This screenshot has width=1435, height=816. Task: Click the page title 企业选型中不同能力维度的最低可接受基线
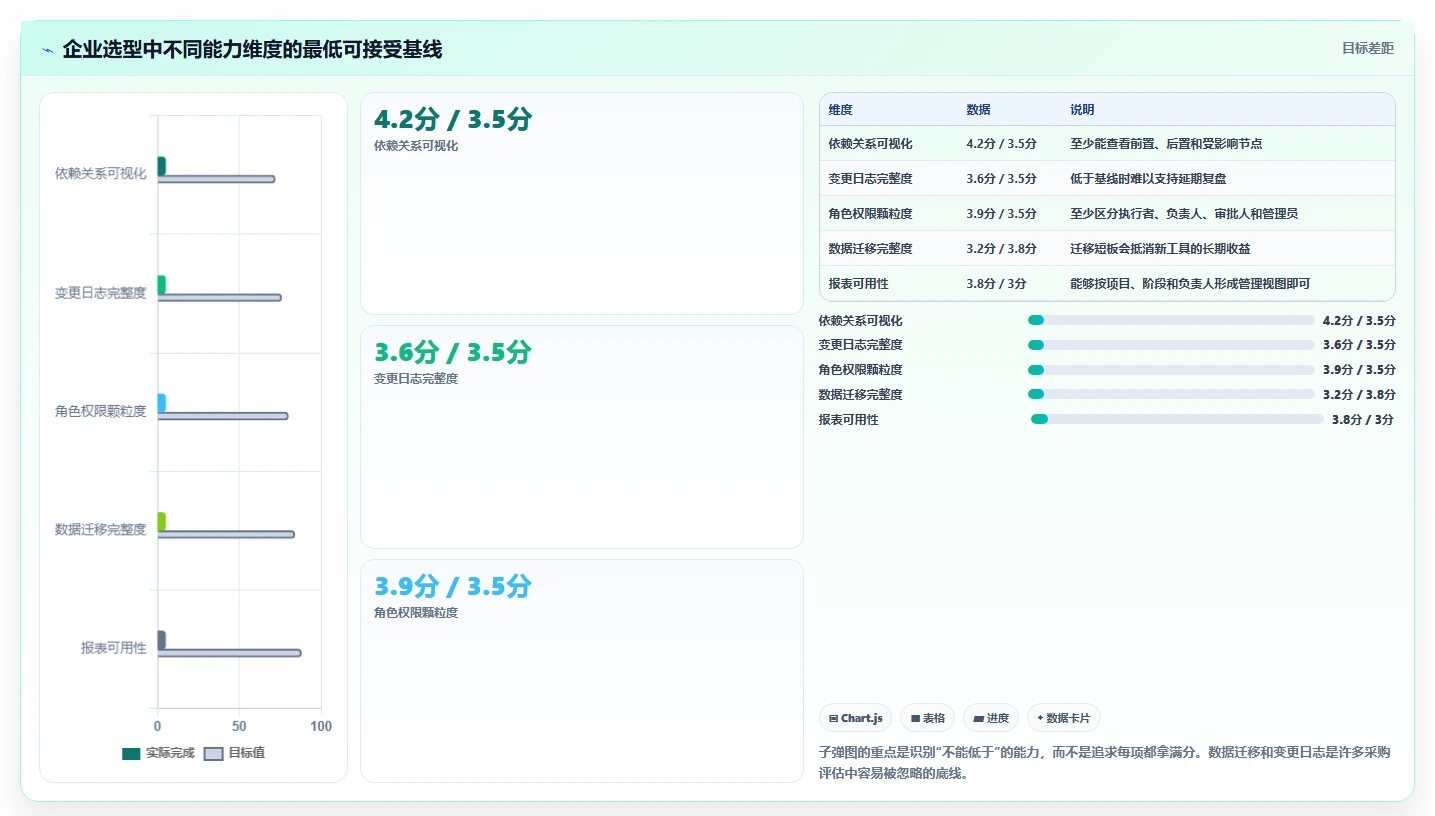252,50
